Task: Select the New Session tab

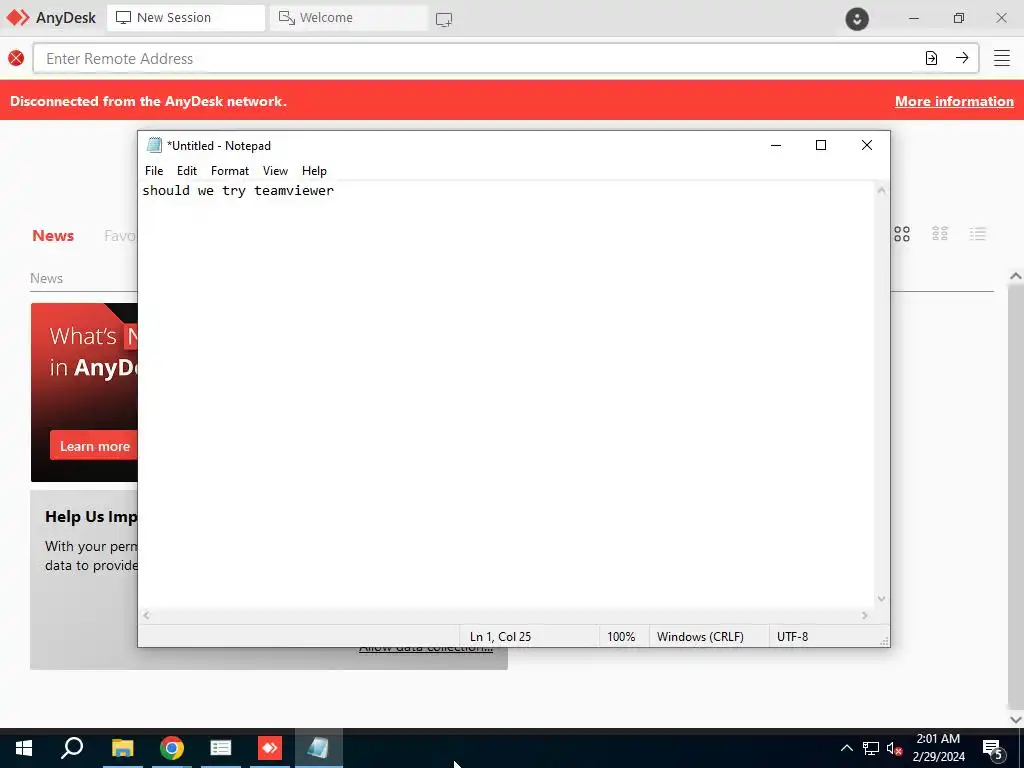Action: (x=186, y=18)
